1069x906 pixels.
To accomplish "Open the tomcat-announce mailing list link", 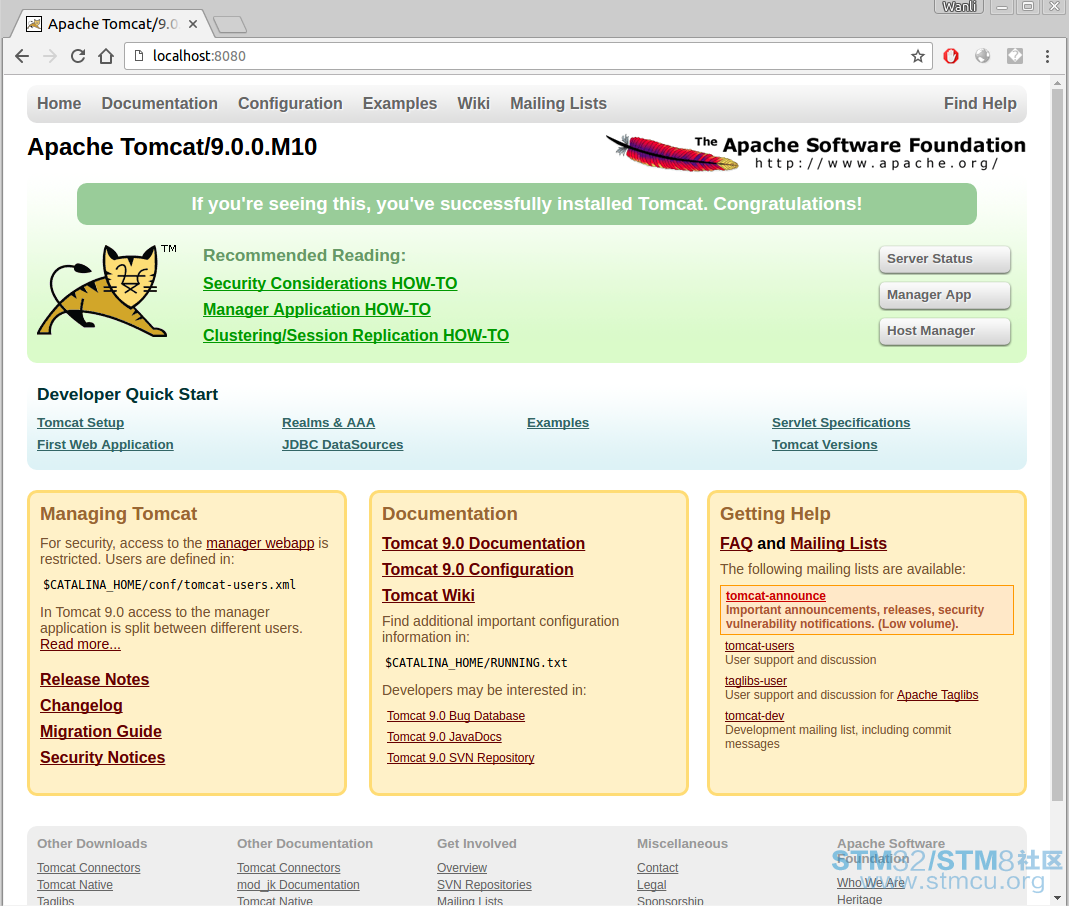I will click(775, 596).
